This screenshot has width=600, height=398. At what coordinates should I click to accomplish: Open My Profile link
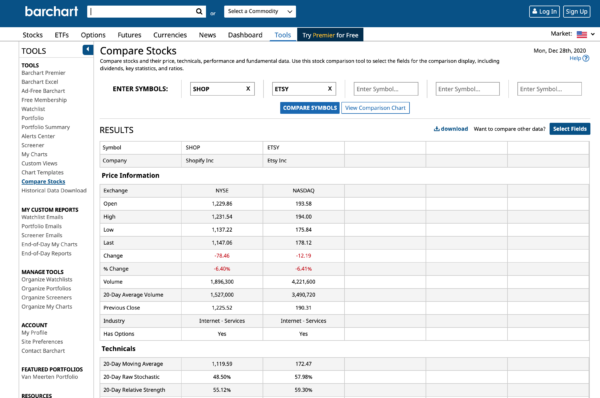(x=34, y=333)
